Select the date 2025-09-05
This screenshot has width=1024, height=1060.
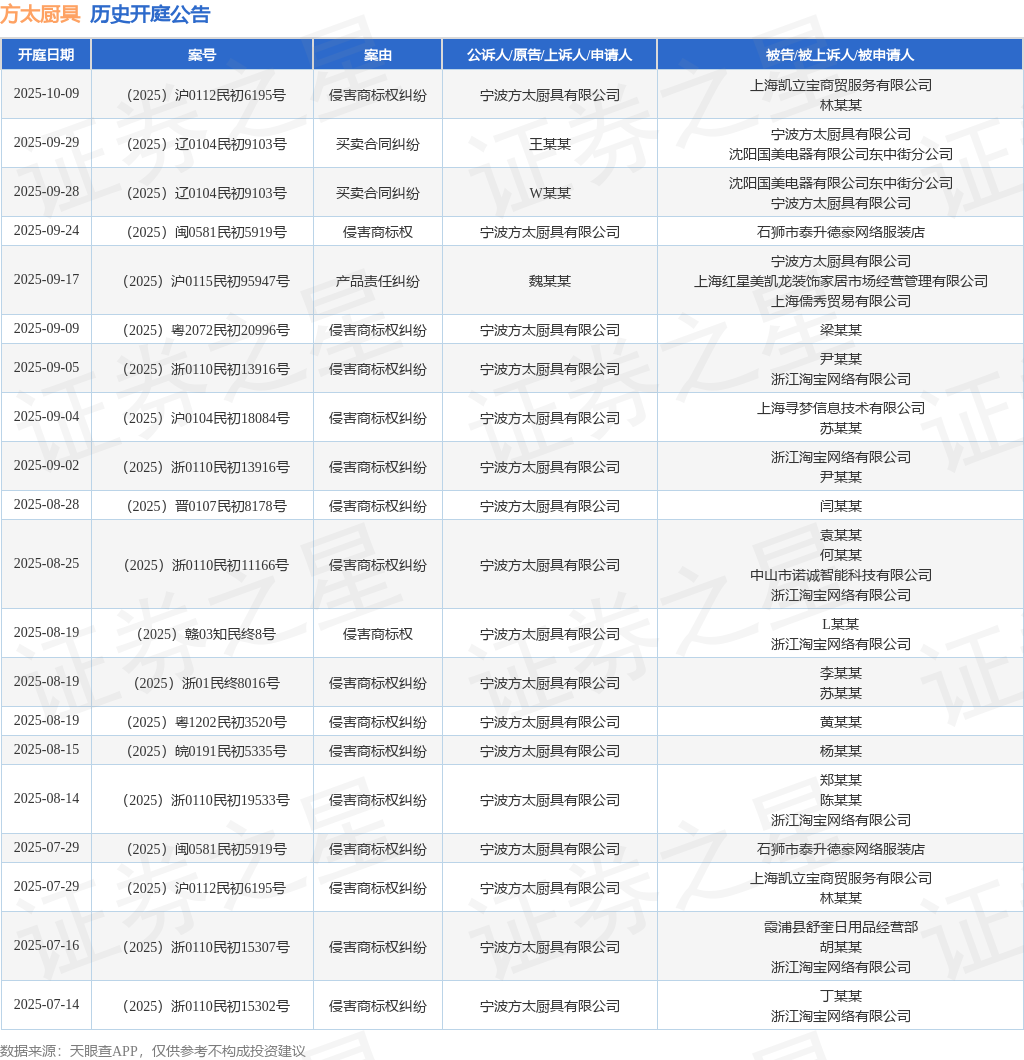46,368
